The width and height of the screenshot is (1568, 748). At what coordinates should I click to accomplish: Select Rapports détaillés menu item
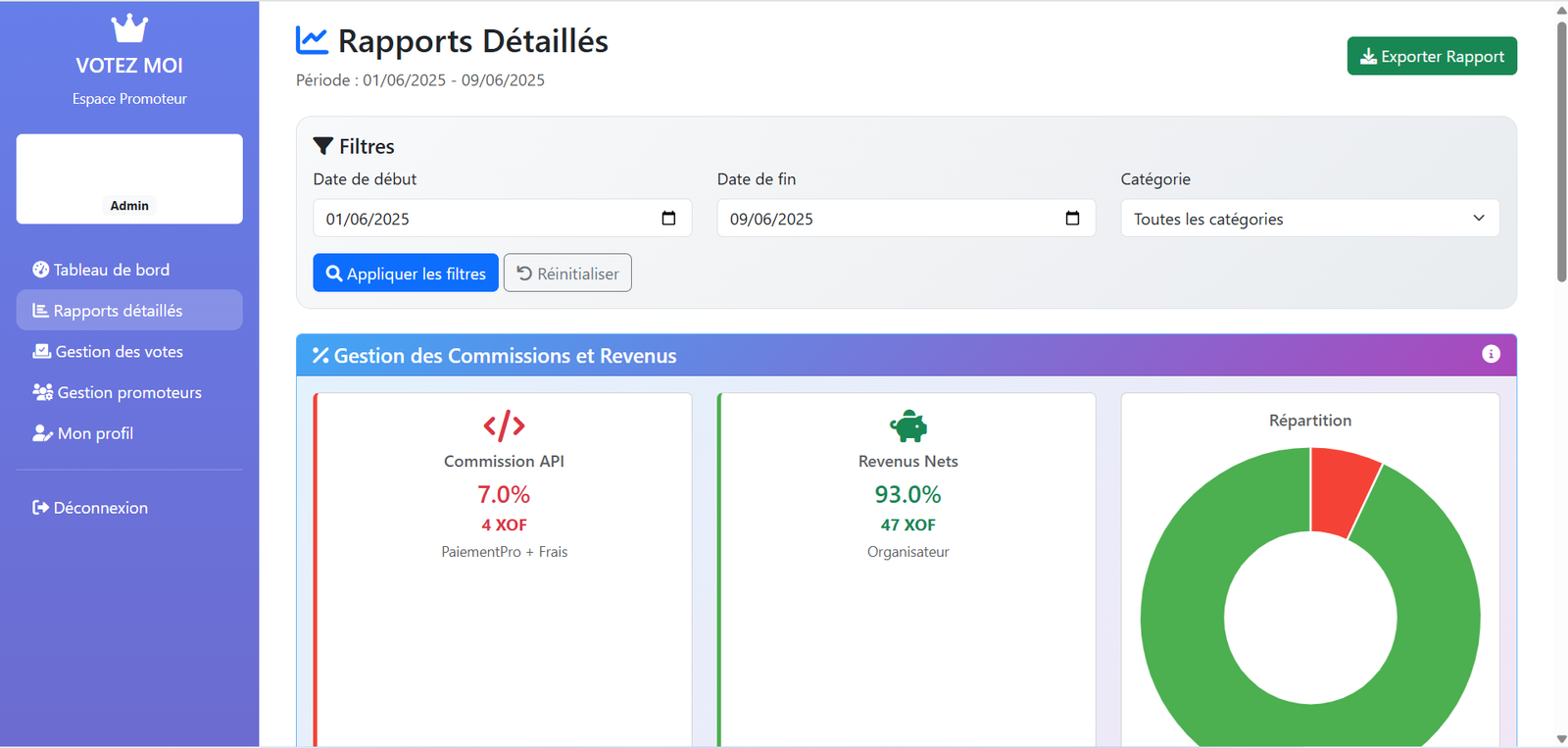coord(118,311)
